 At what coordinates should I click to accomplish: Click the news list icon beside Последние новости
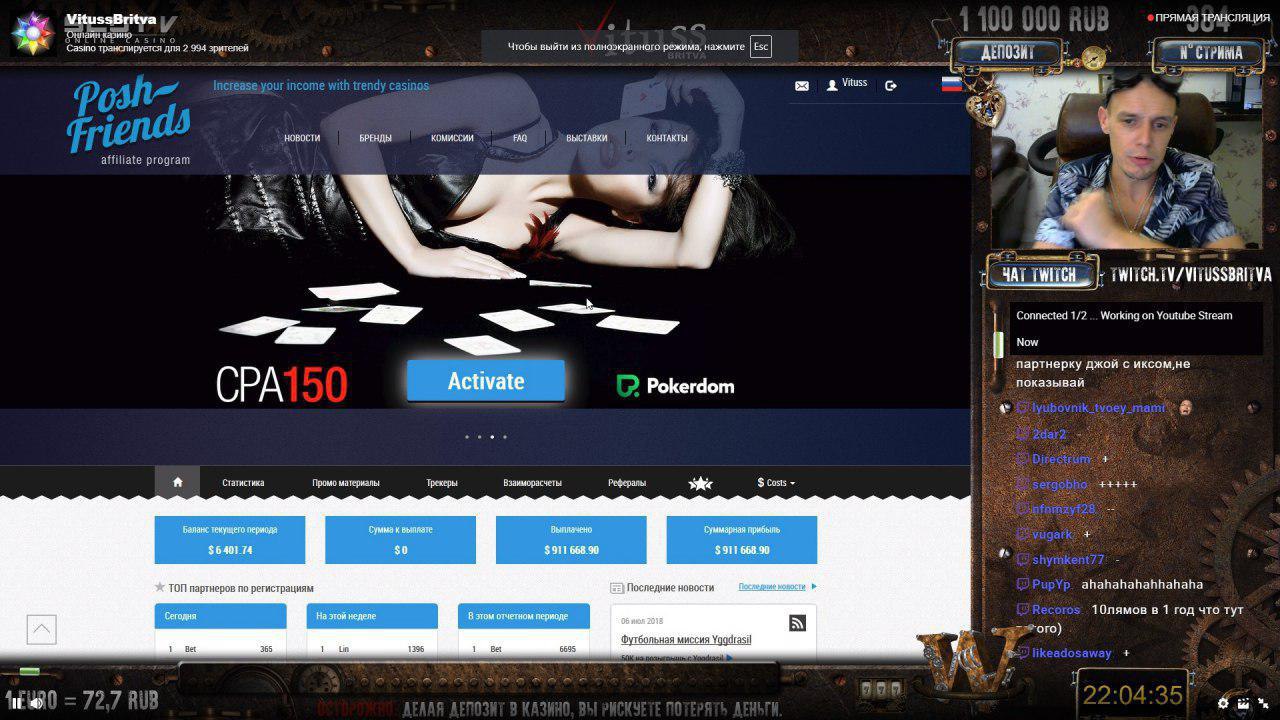coord(616,588)
